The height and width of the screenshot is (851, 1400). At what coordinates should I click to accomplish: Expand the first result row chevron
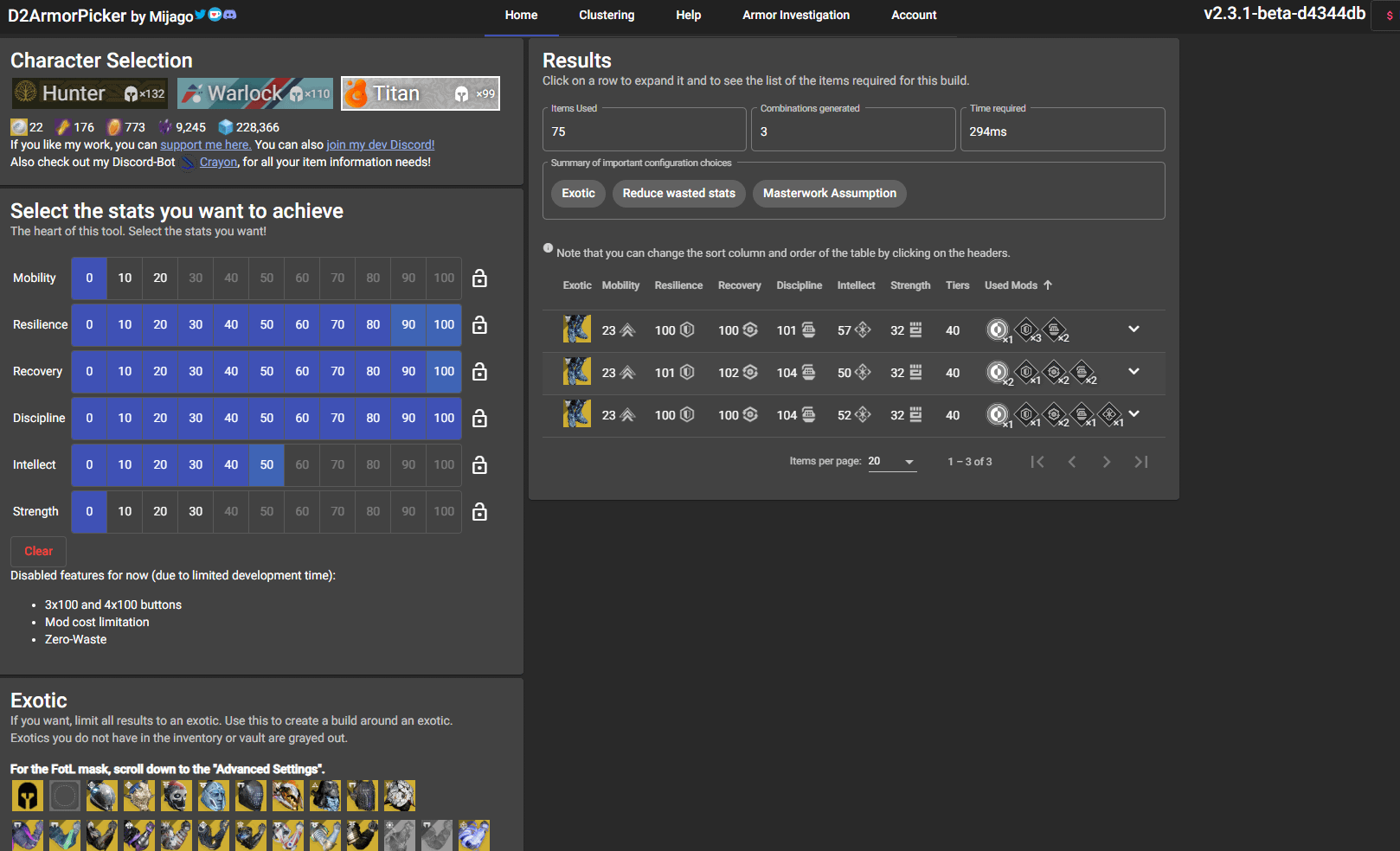coord(1133,330)
